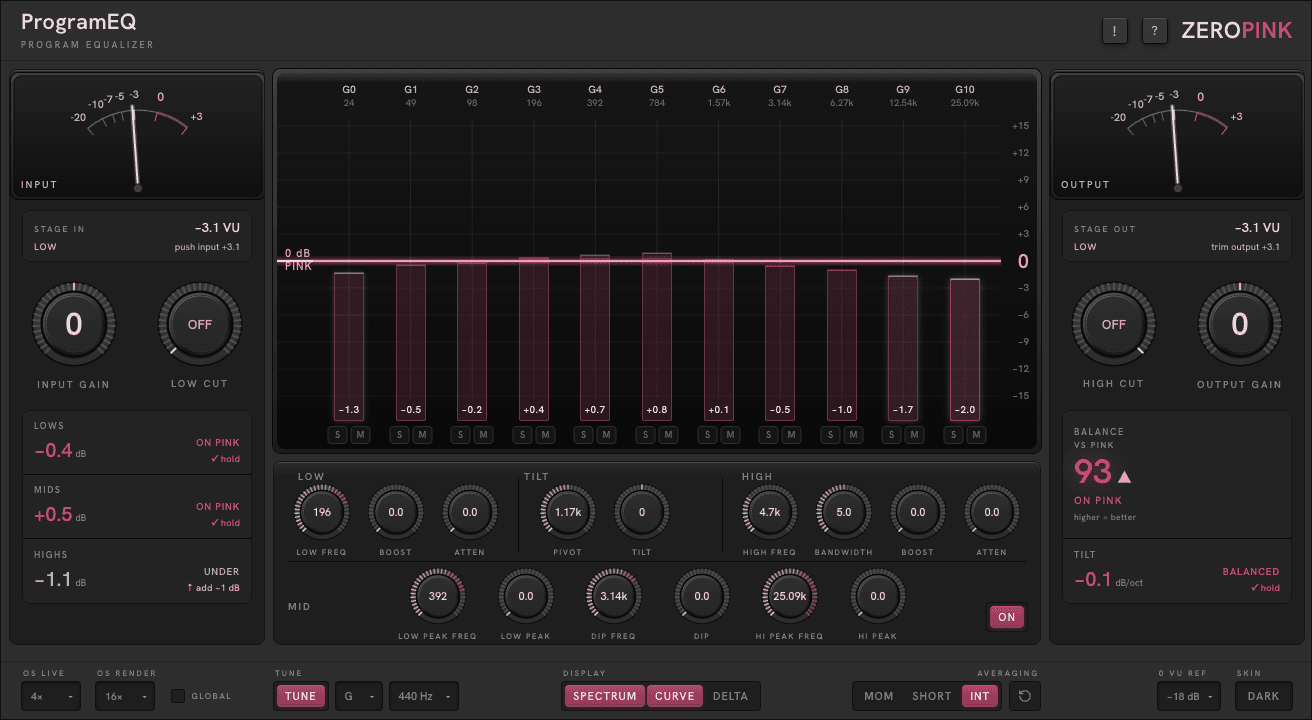Click the HI PEAK FREQ knob at 25.09k
Viewport: 1312px width, 720px height.
click(x=790, y=596)
